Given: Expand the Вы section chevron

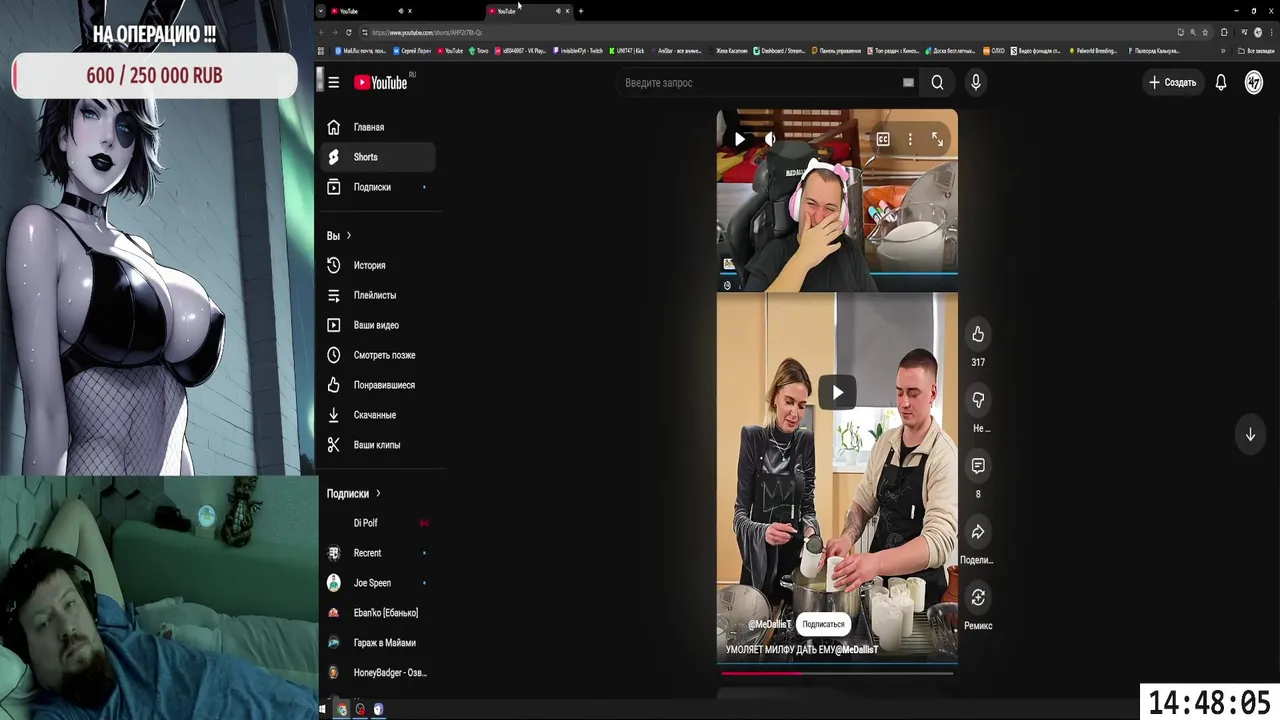Looking at the screenshot, I should pos(348,236).
